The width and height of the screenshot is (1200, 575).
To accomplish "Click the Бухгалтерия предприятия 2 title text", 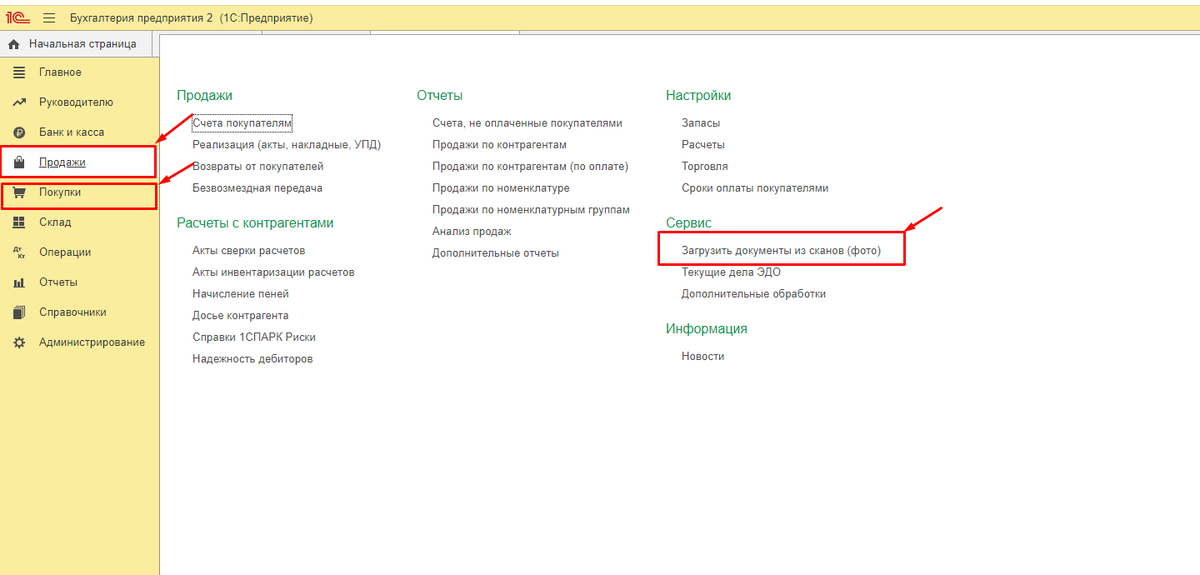I will click(x=141, y=19).
